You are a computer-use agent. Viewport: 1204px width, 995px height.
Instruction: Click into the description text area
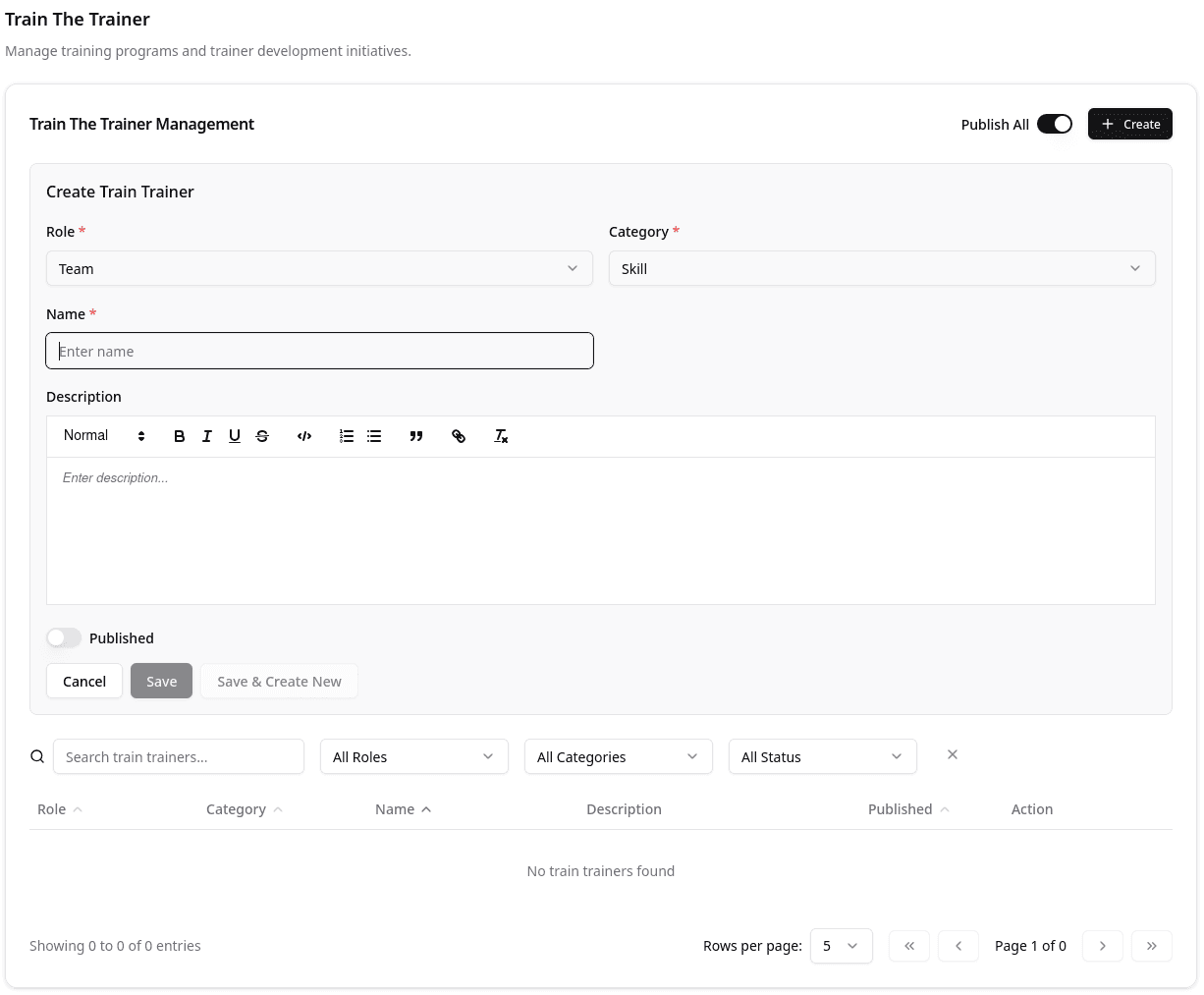(x=601, y=530)
